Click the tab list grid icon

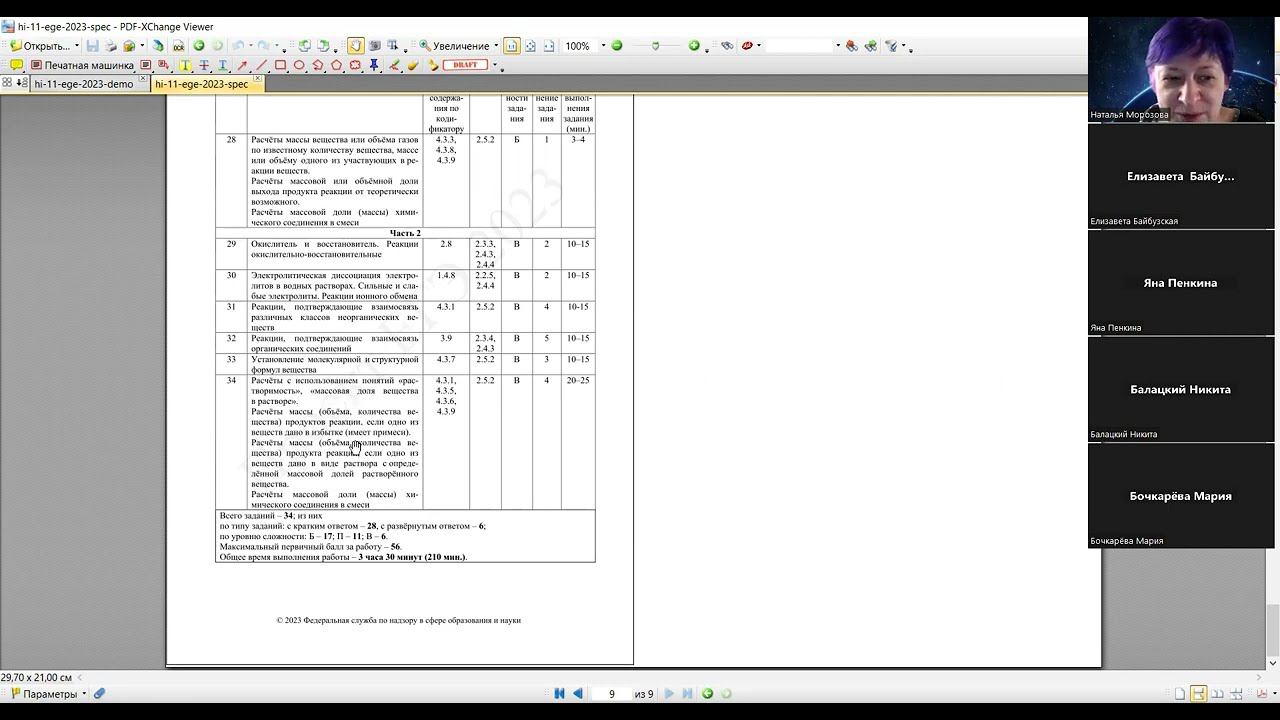pos(8,84)
